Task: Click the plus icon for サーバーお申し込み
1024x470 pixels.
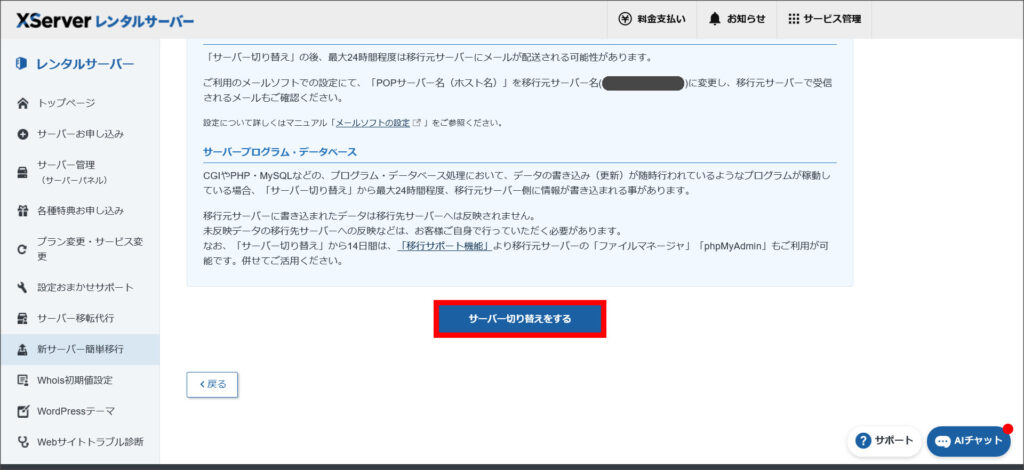Action: pyautogui.click(x=23, y=134)
